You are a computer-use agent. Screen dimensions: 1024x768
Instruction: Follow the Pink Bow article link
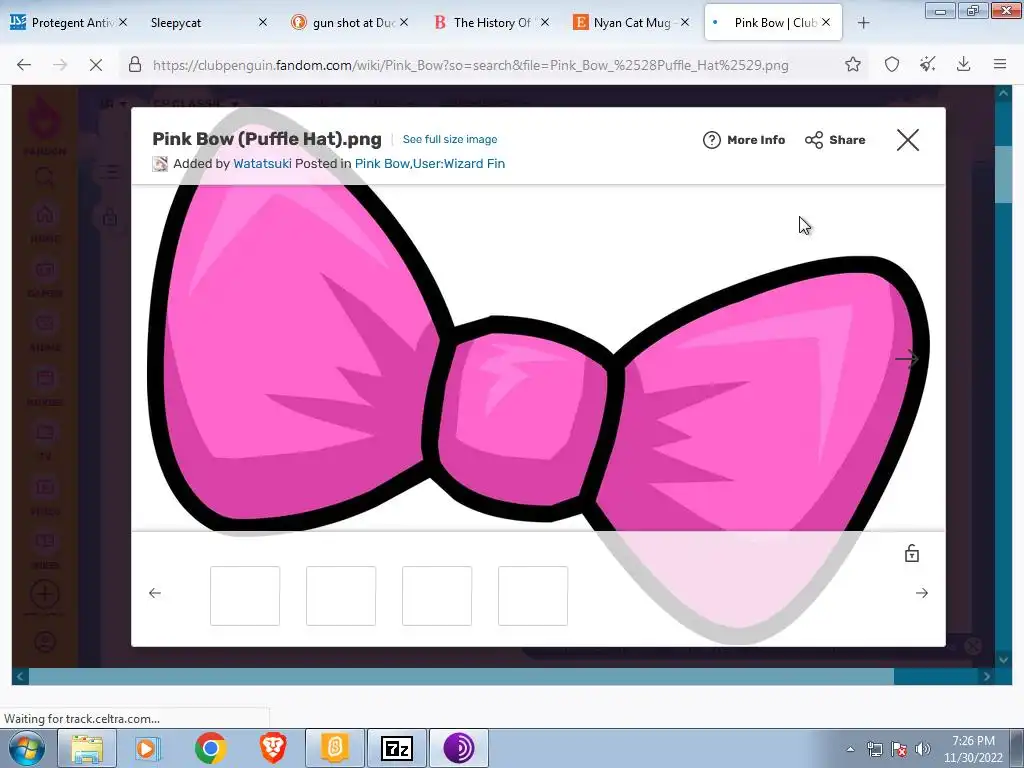382,163
